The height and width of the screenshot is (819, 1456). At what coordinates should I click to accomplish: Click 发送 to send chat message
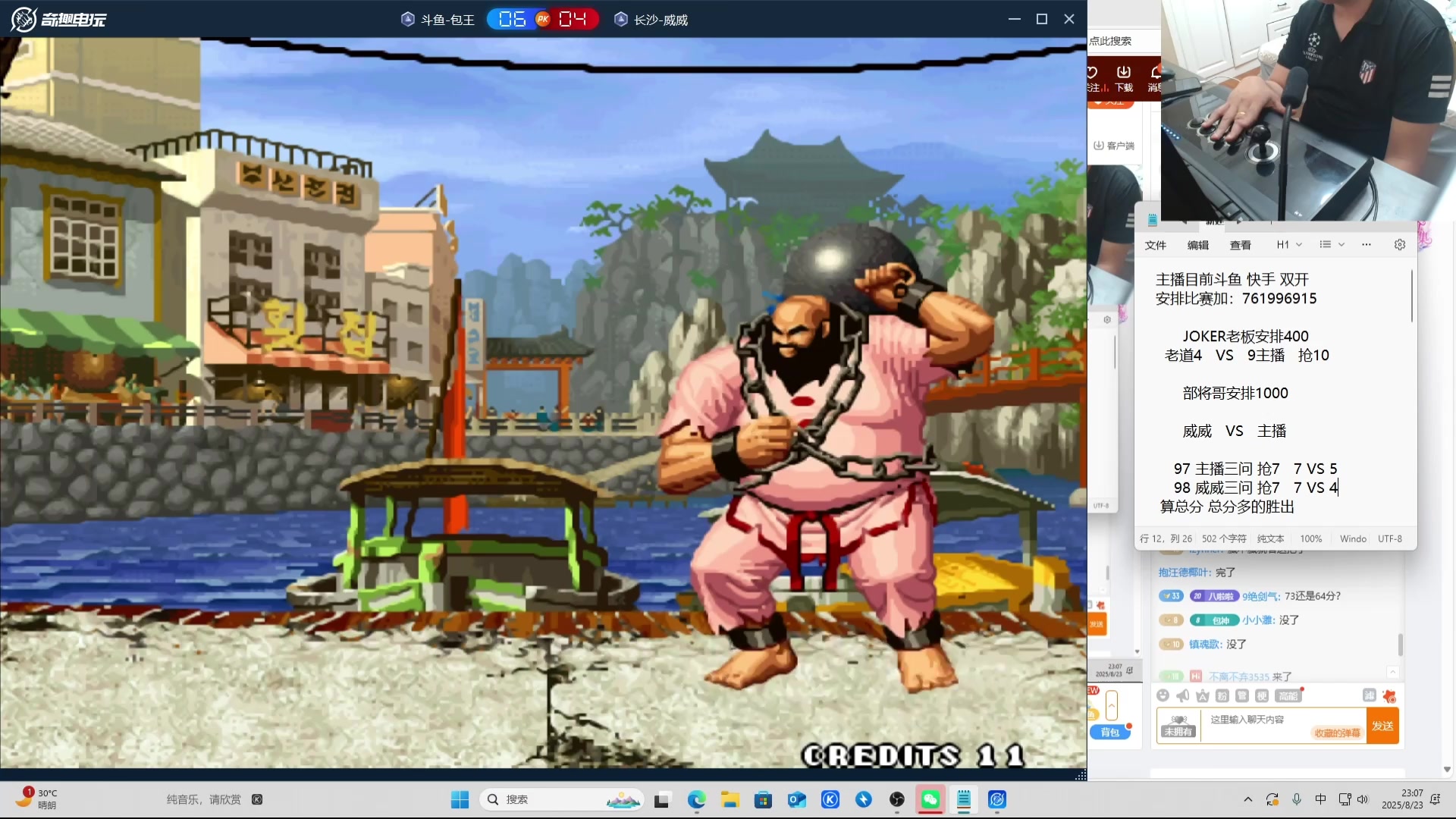[x=1382, y=726]
